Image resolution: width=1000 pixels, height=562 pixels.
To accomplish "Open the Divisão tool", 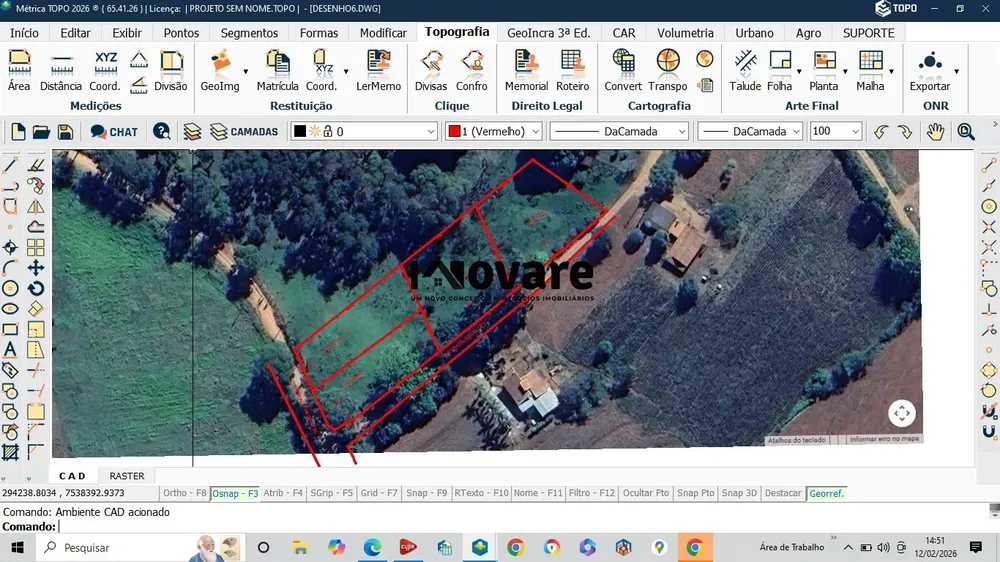I will [x=171, y=71].
